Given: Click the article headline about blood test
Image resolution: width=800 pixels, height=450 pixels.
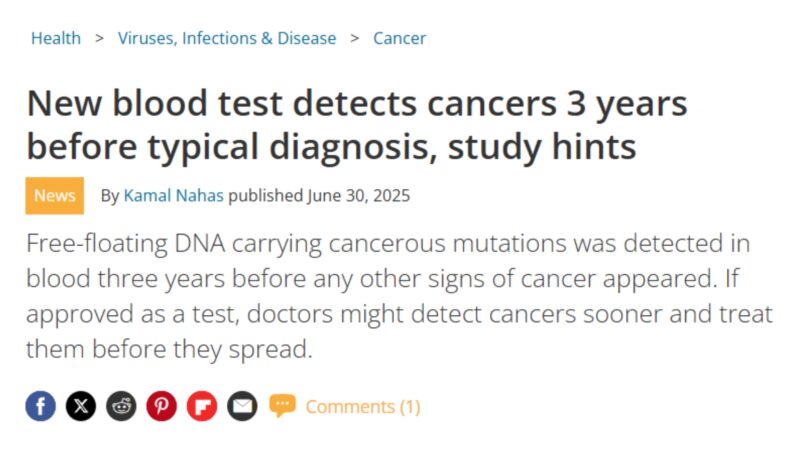Looking at the screenshot, I should tap(357, 125).
